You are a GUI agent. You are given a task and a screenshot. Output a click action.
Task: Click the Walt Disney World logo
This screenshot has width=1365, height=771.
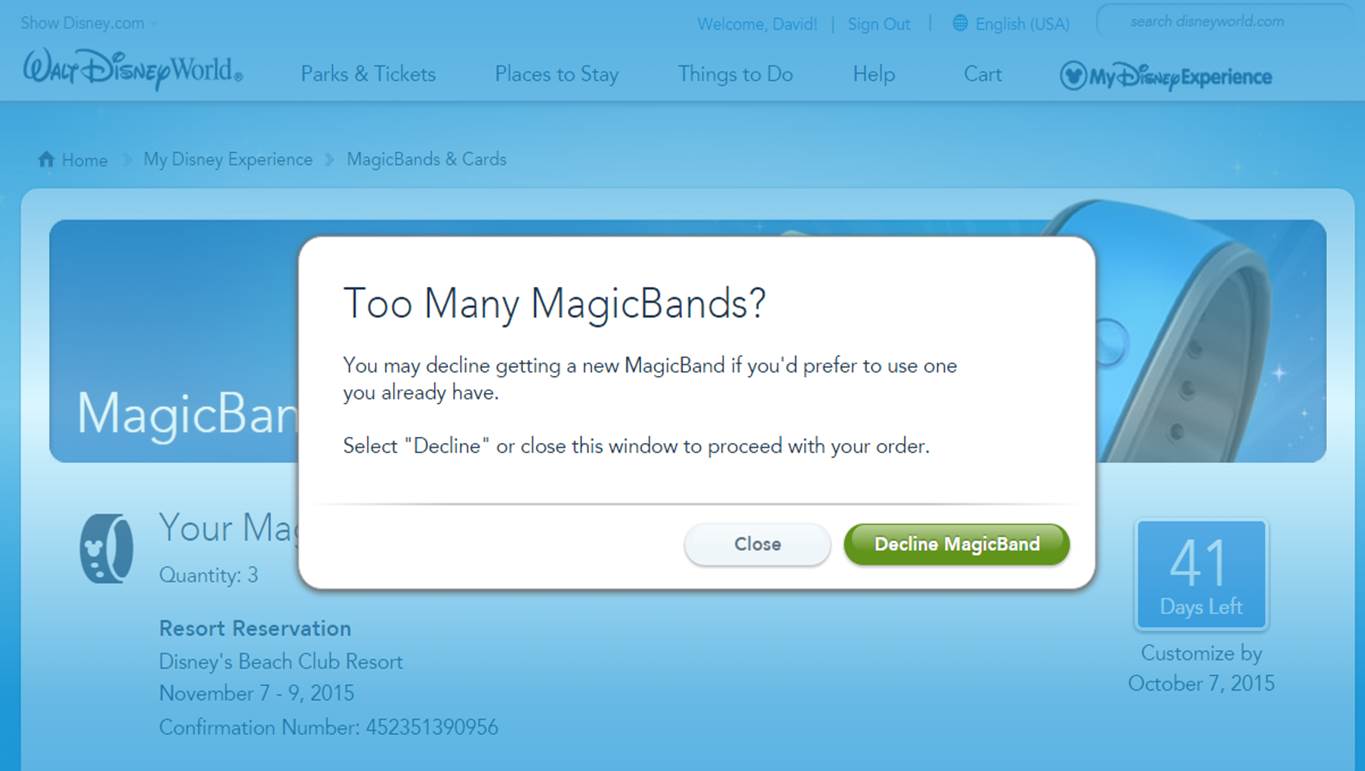click(x=132, y=70)
